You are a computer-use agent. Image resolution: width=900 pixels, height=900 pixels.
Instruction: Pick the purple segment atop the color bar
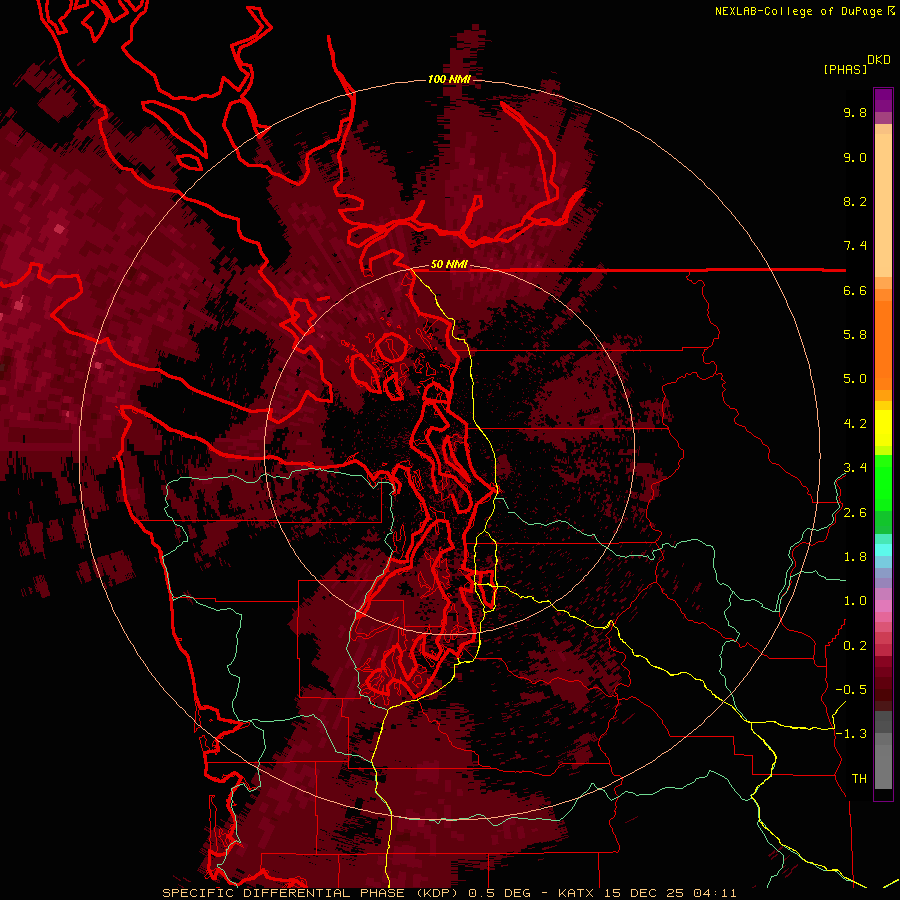point(883,100)
